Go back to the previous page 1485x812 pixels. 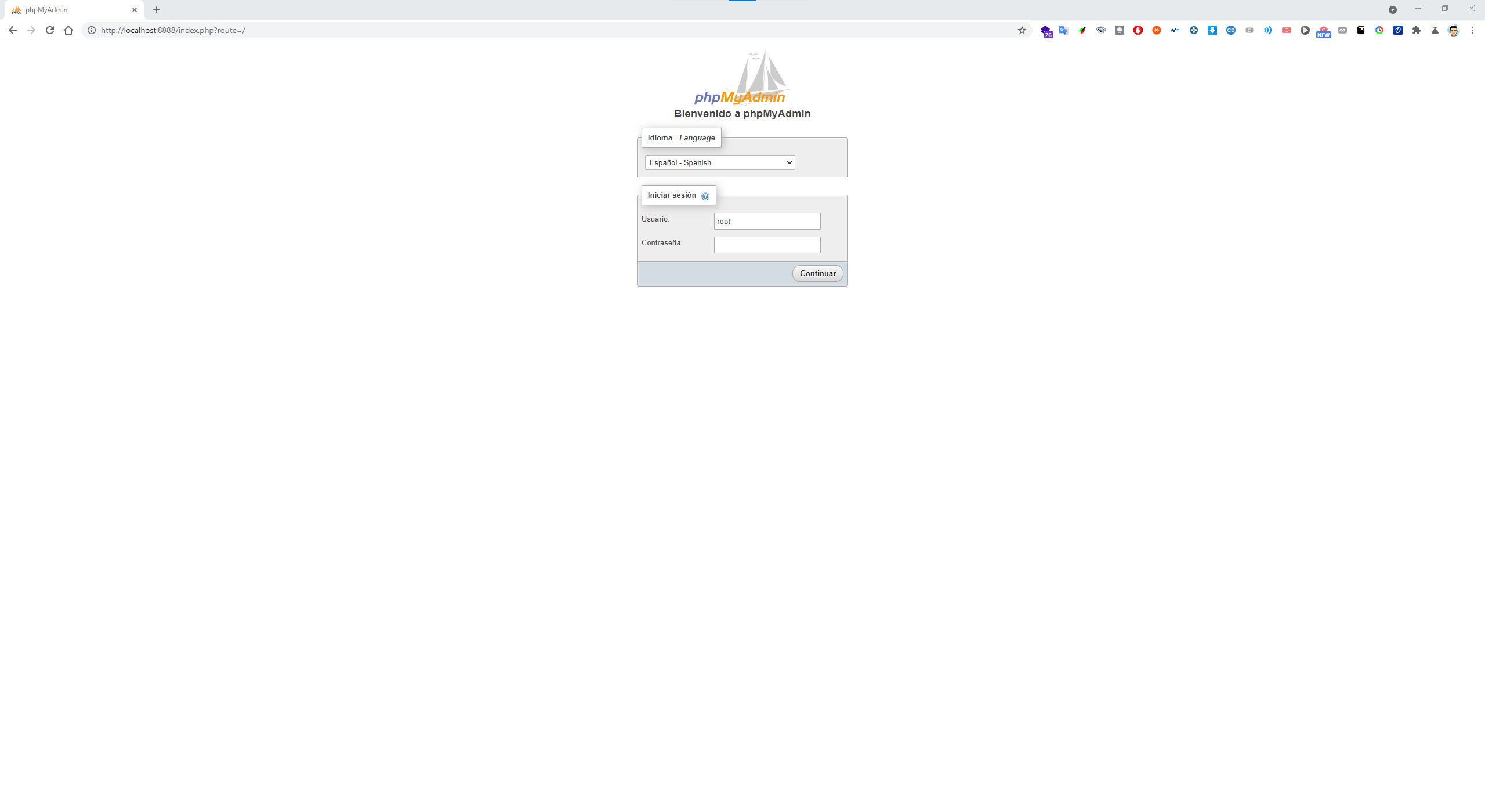click(x=13, y=30)
